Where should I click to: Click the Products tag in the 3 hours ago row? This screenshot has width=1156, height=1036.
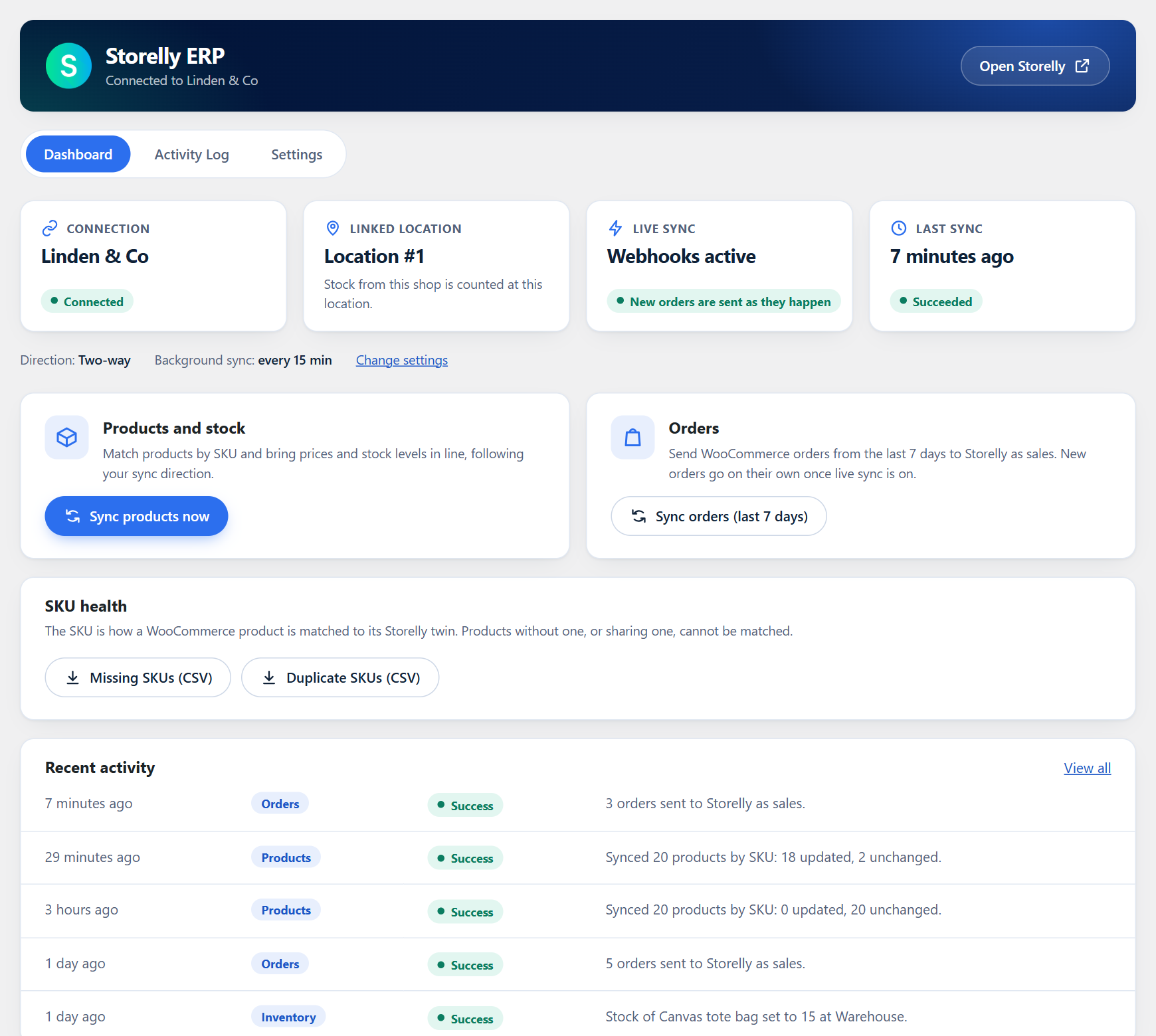click(286, 910)
